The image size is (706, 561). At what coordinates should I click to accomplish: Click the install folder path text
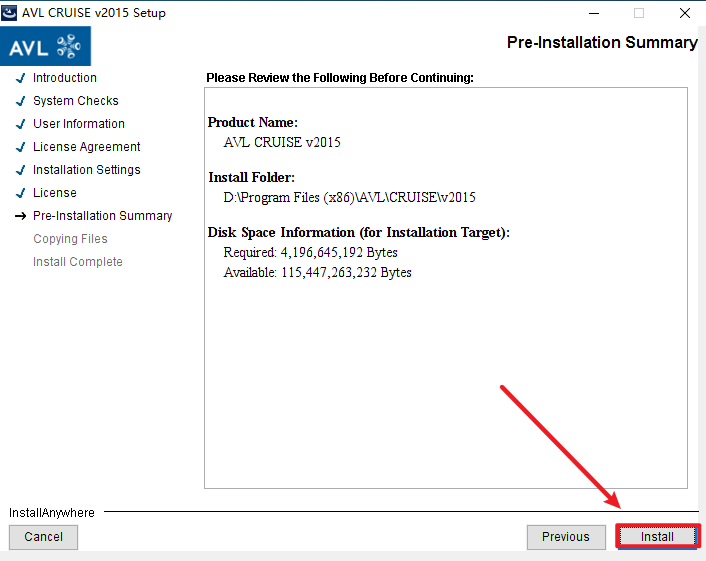pos(349,198)
